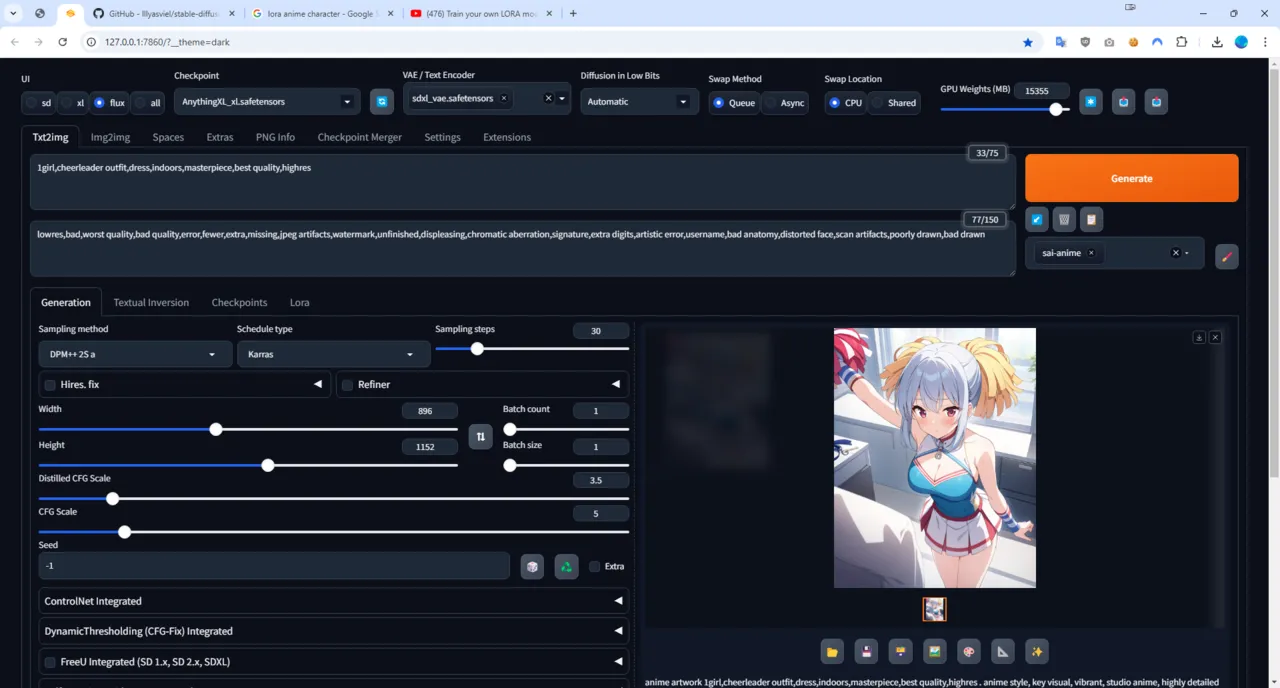Set swap method to Async

[x=785, y=103]
